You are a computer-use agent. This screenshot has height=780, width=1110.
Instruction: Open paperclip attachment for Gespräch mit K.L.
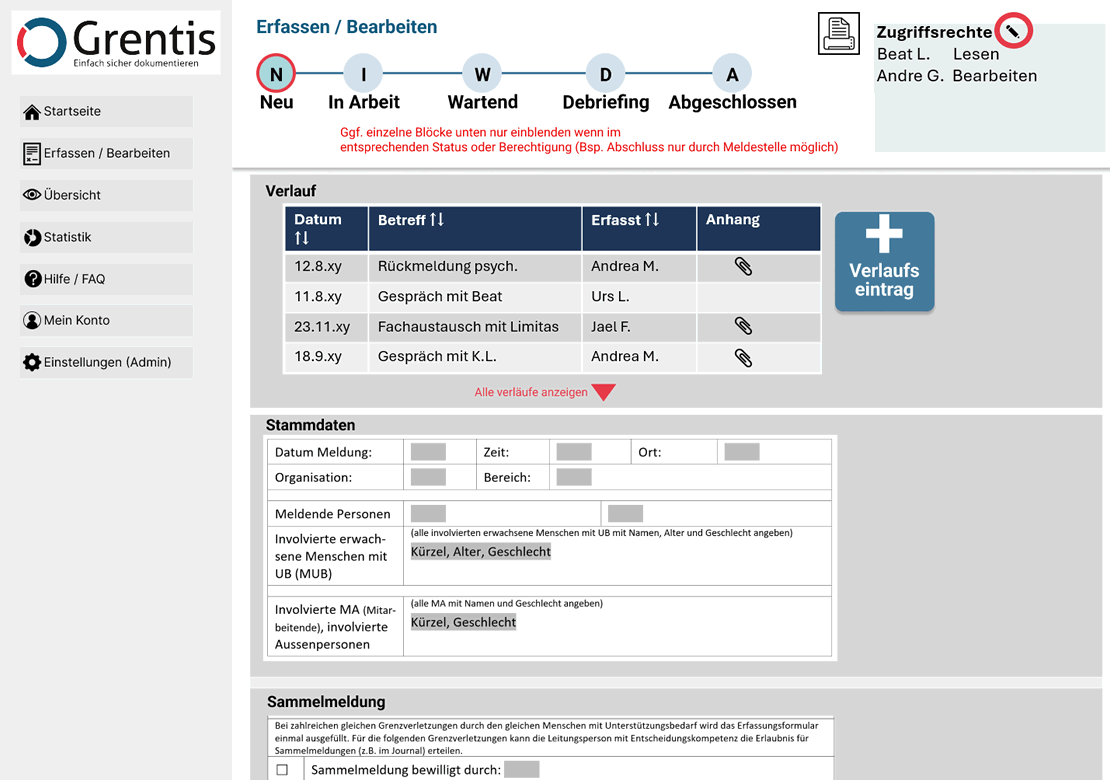[743, 357]
